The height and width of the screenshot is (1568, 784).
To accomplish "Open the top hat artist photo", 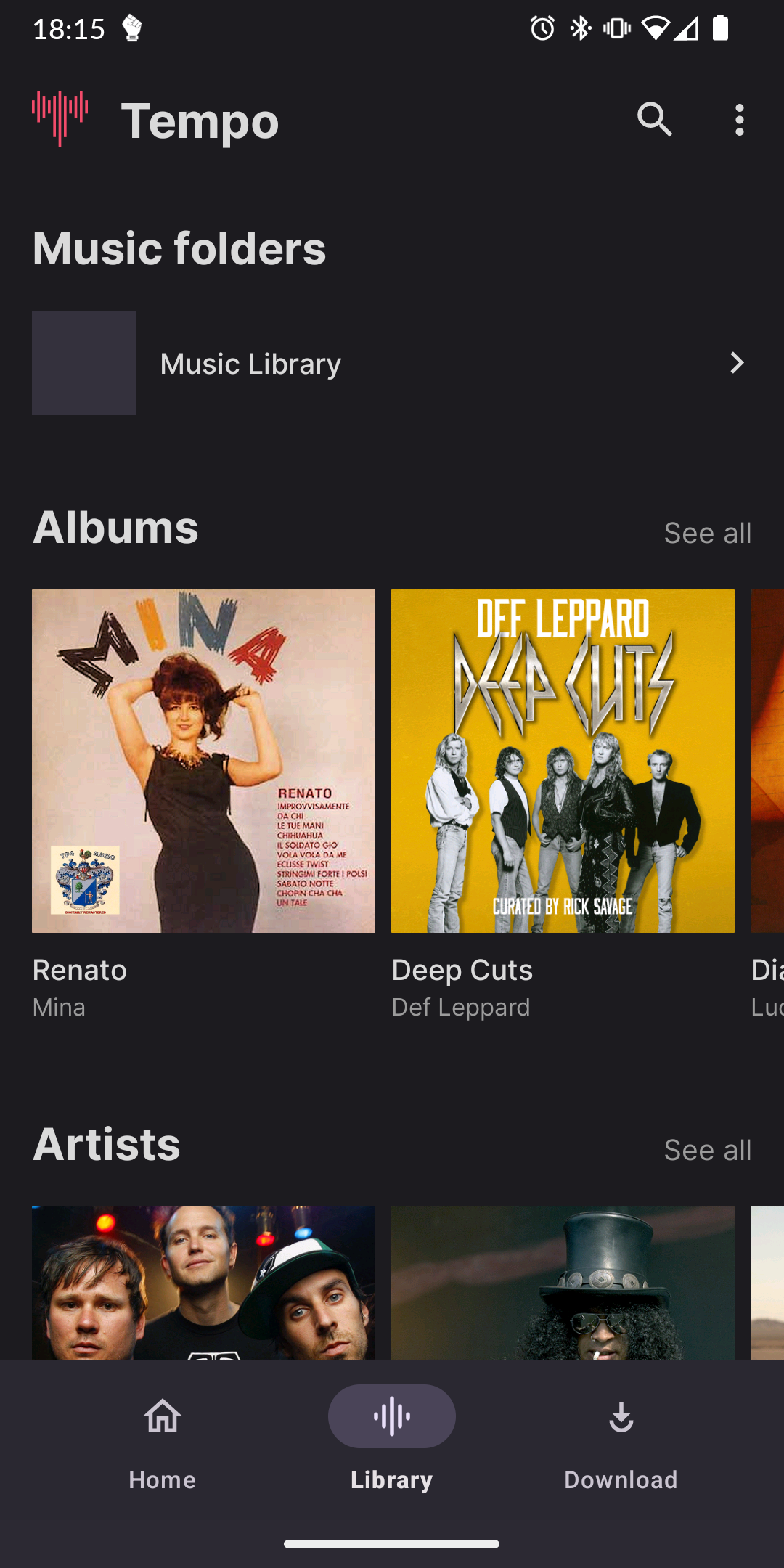I will tap(563, 1283).
